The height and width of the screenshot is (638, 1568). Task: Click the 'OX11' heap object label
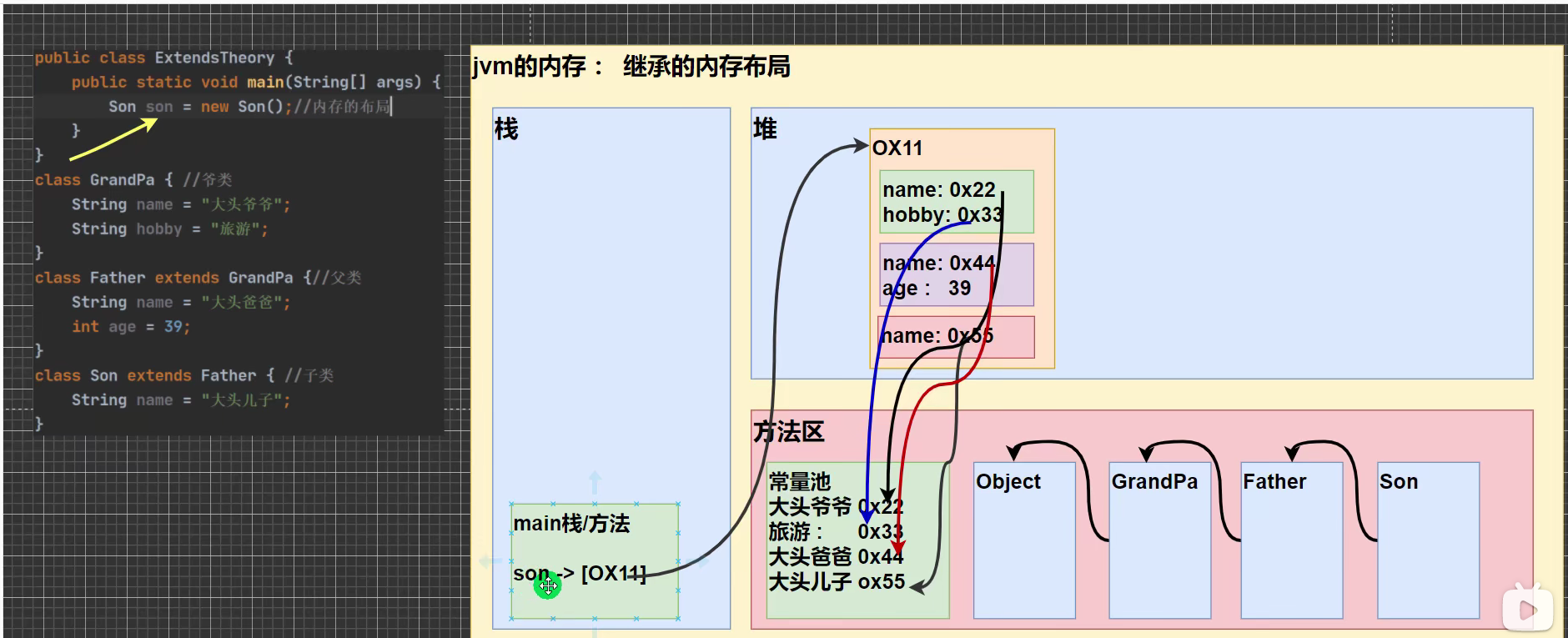(x=897, y=148)
